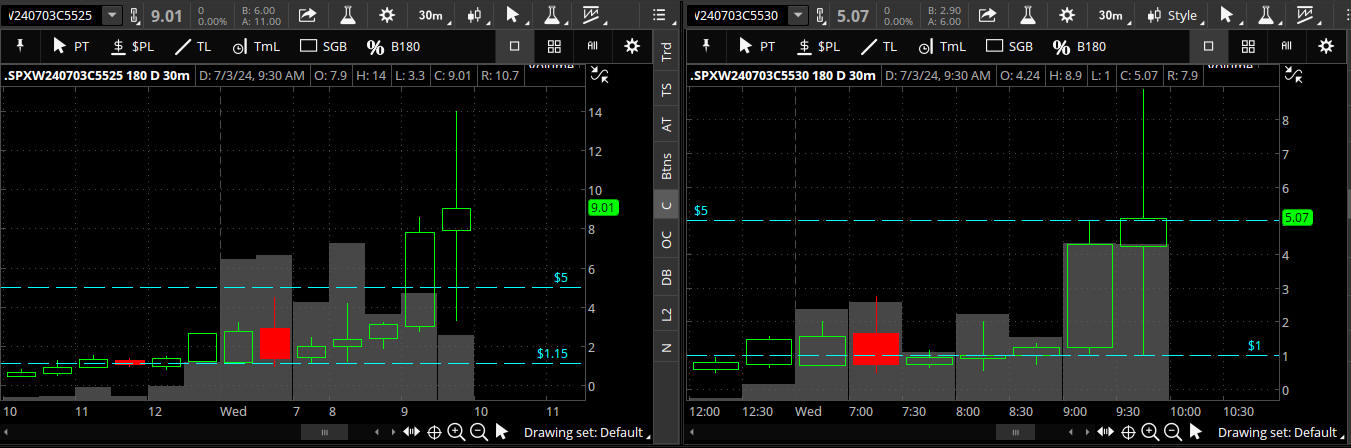Click zoom in magnifier below left chart

coord(456,432)
